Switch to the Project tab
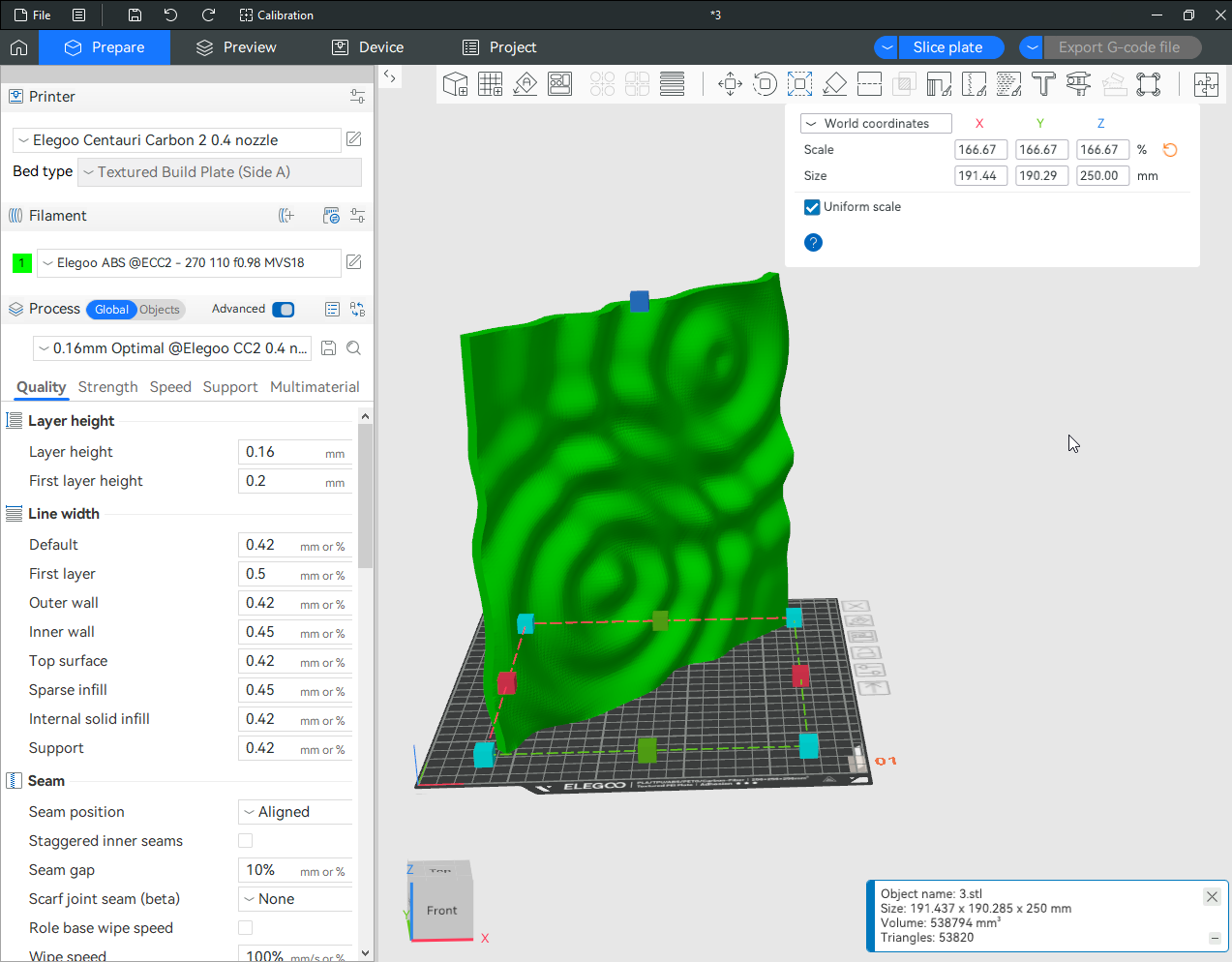The image size is (1232, 962). pos(499,47)
